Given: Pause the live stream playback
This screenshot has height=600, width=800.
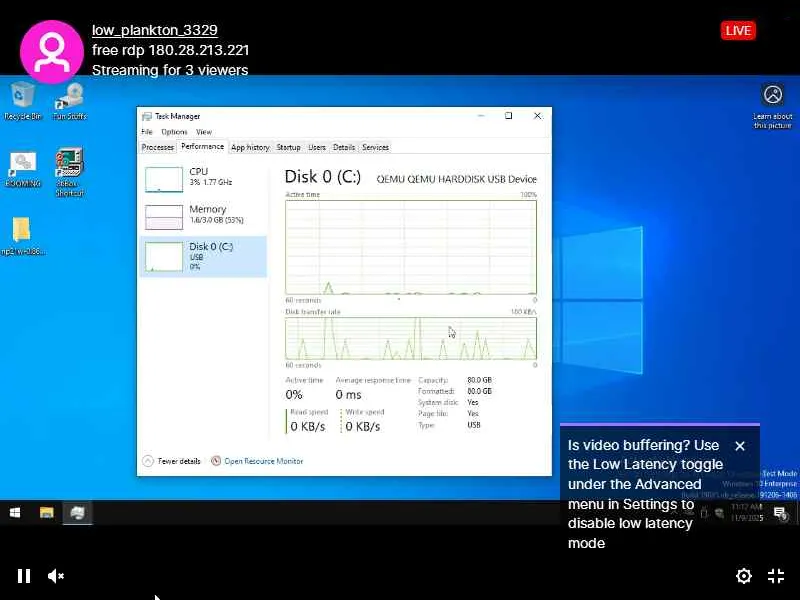Looking at the screenshot, I should click(x=24, y=576).
